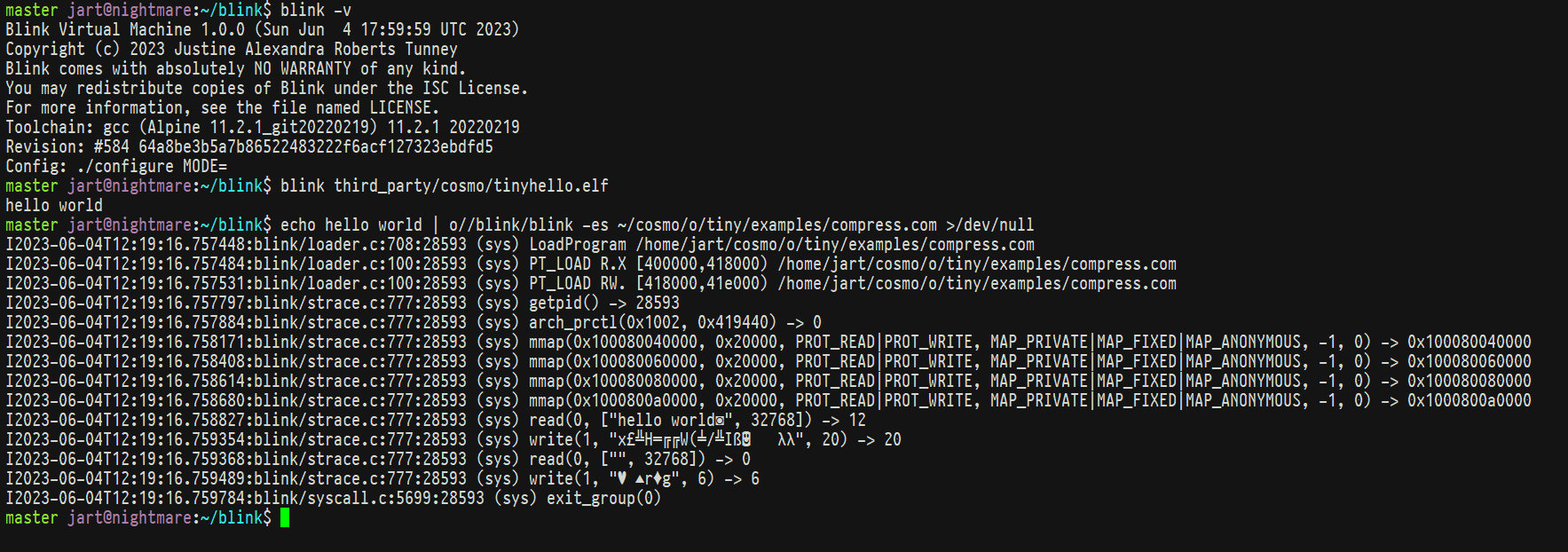
Task: Click the green terminal cursor block
Action: click(x=285, y=517)
